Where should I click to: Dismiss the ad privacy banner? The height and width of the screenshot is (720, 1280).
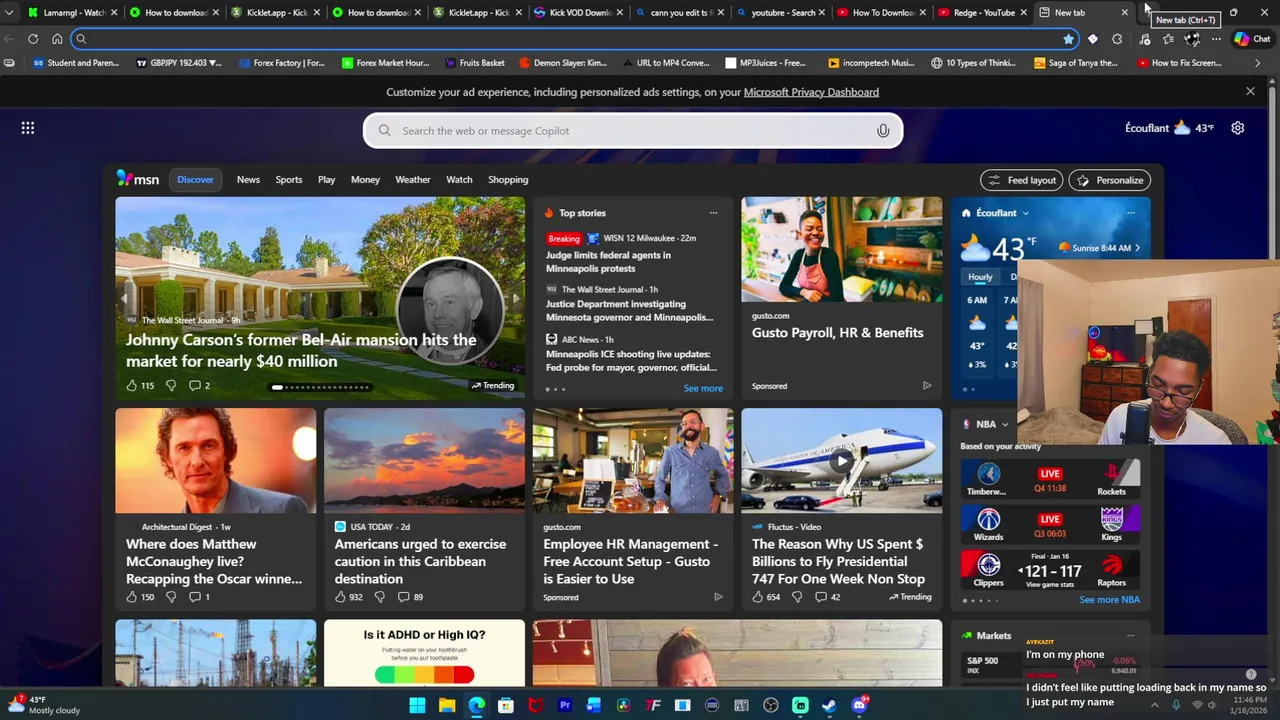(x=1250, y=92)
